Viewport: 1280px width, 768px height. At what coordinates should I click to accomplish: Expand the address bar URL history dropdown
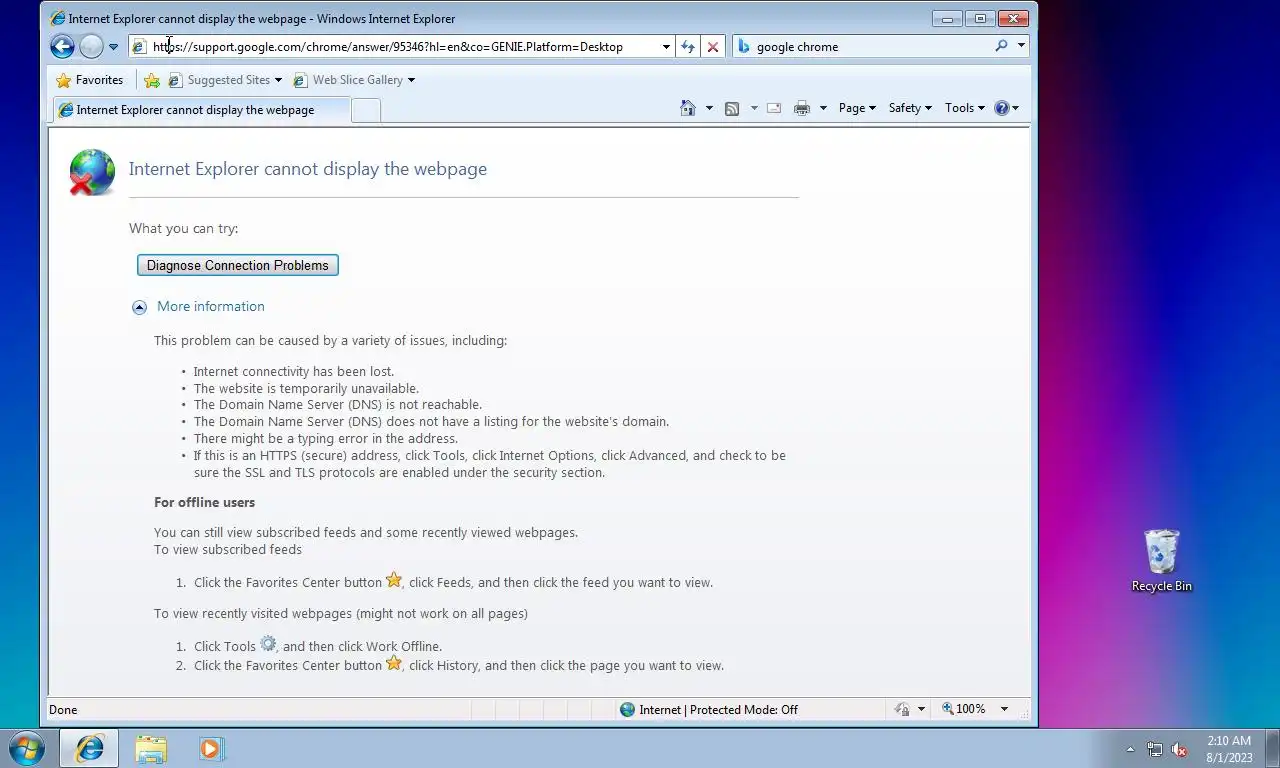pos(666,47)
